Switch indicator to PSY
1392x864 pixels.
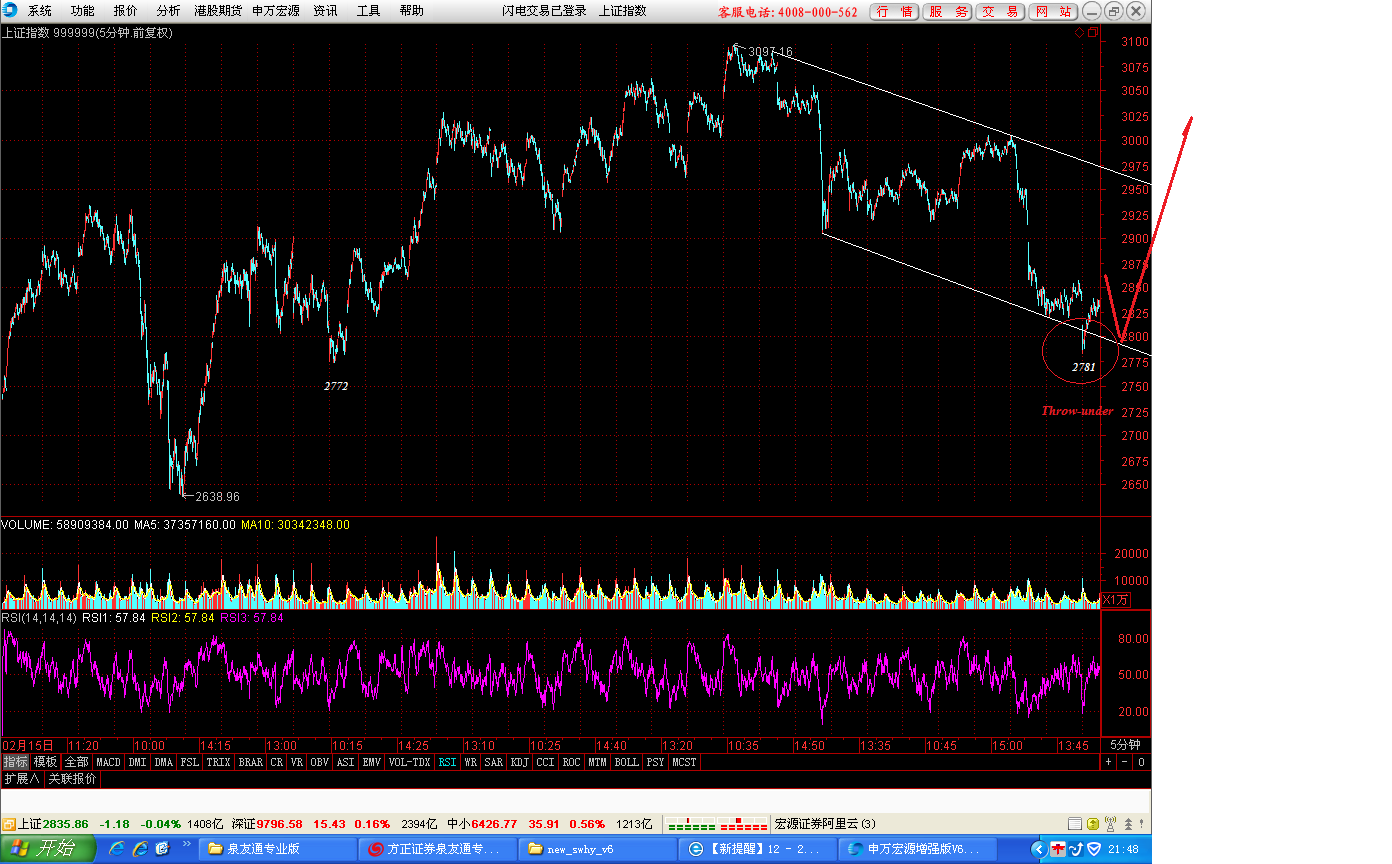655,762
